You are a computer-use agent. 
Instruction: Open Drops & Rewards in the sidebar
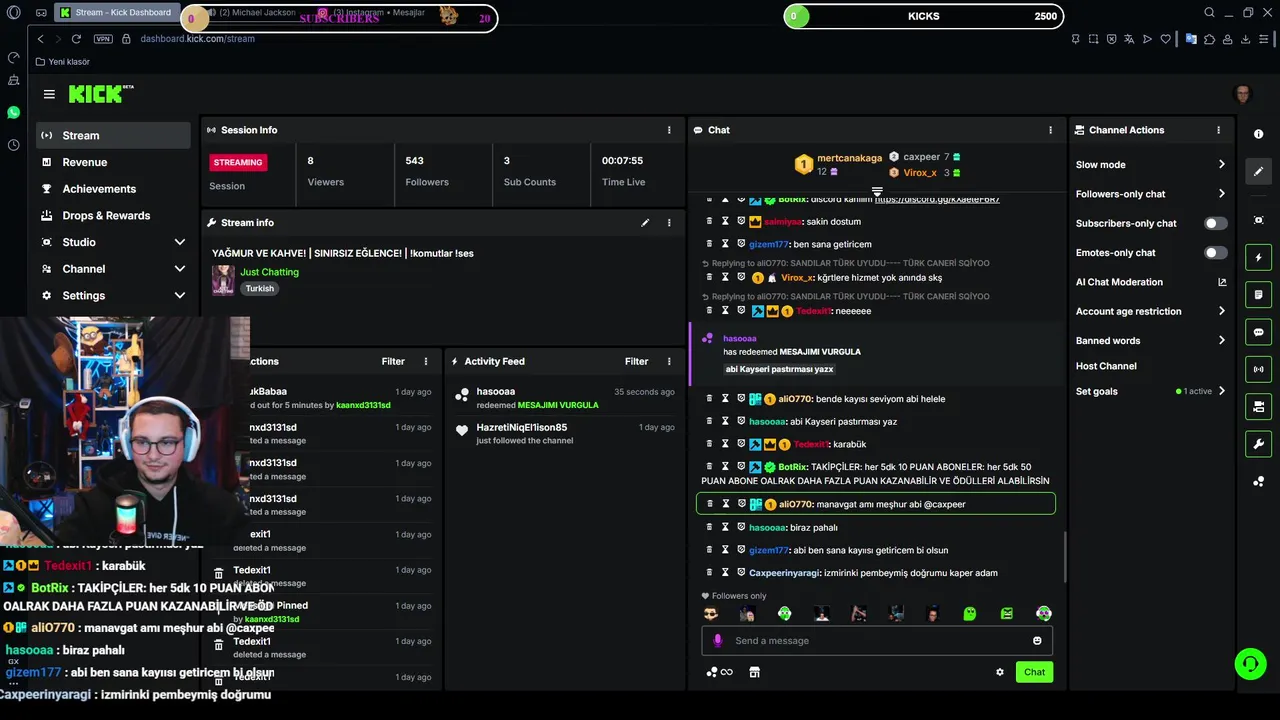tap(113, 216)
